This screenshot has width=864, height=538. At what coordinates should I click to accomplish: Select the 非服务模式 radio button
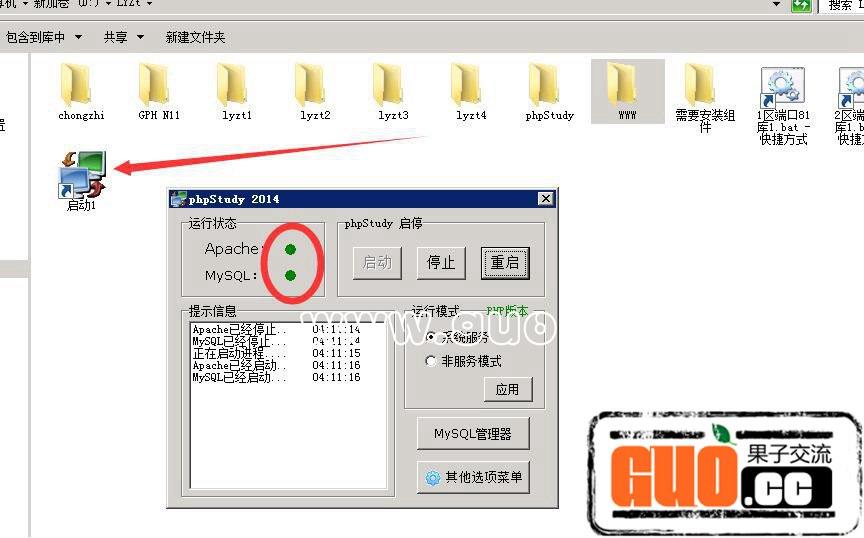click(432, 361)
